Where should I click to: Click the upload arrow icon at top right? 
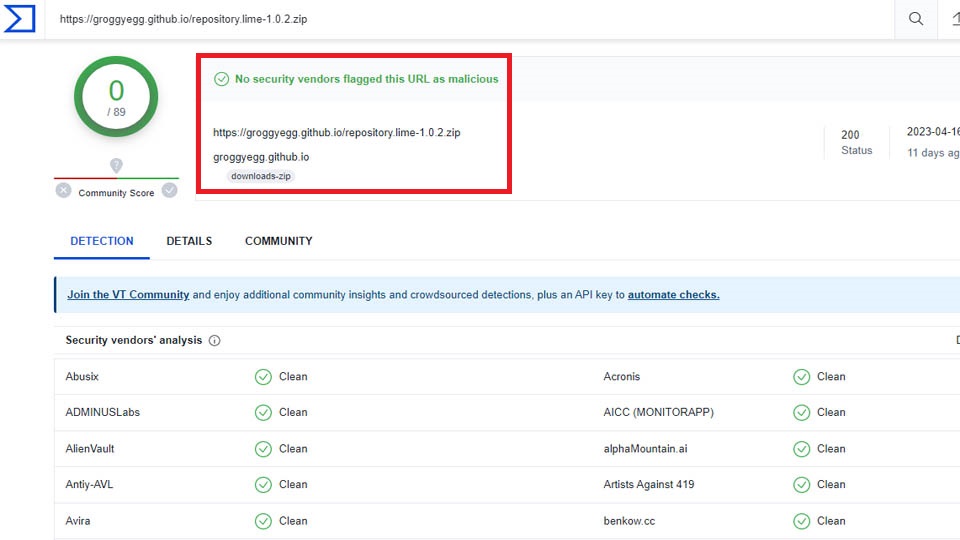coord(955,18)
